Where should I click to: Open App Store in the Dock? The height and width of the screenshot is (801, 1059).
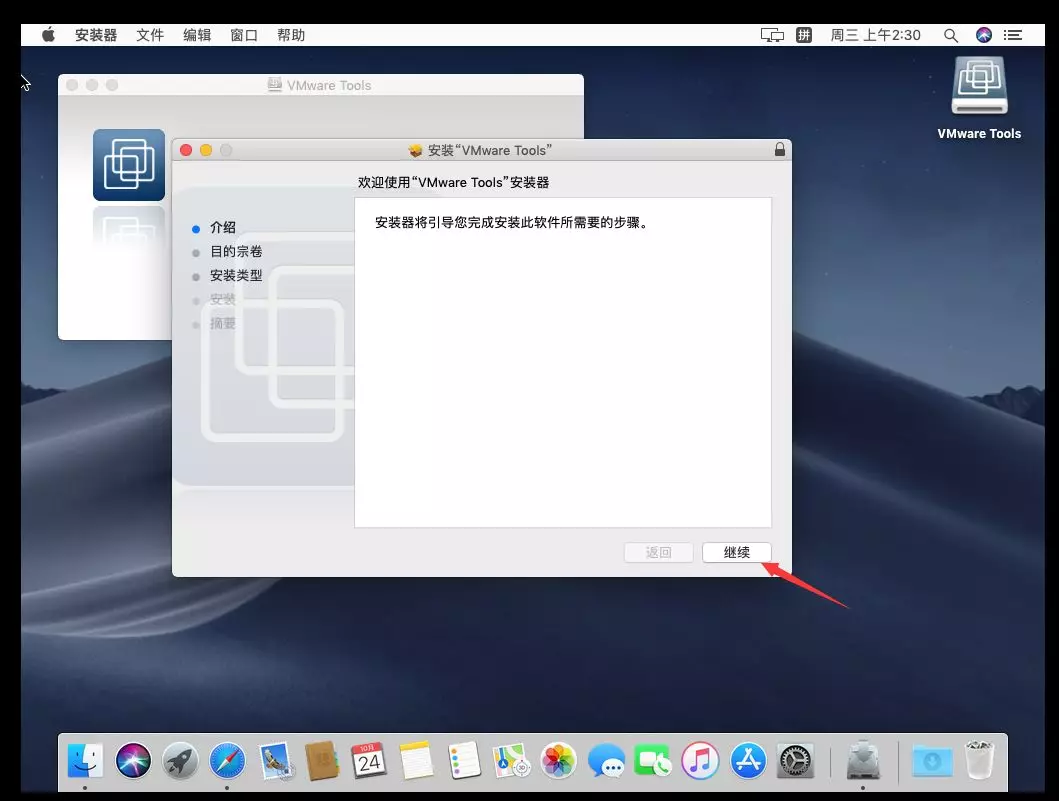tap(748, 760)
